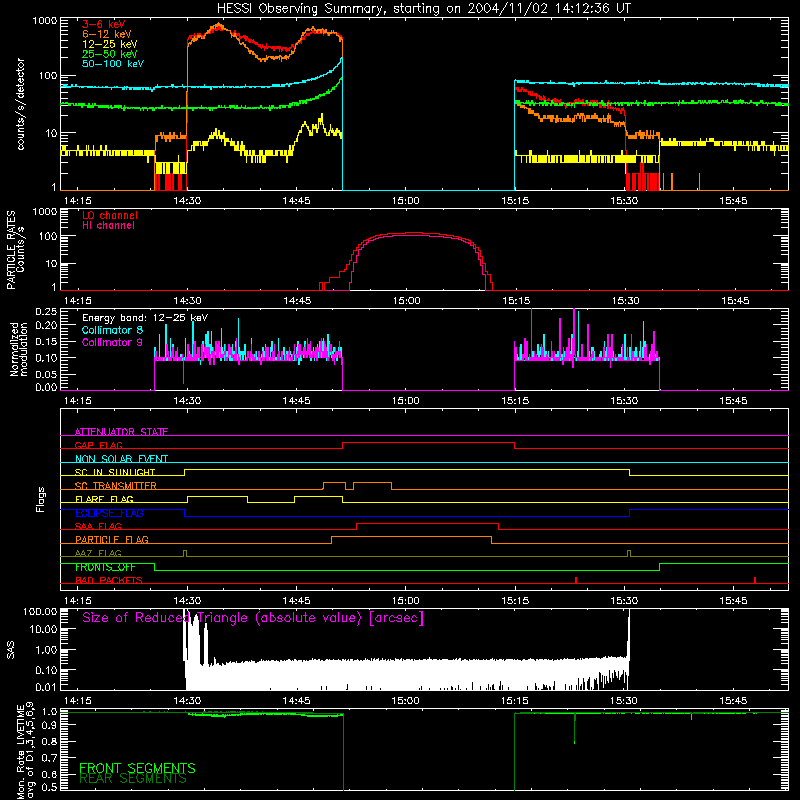Select the 50-100 keV legend label
The width and height of the screenshot is (800, 800).
(113, 63)
